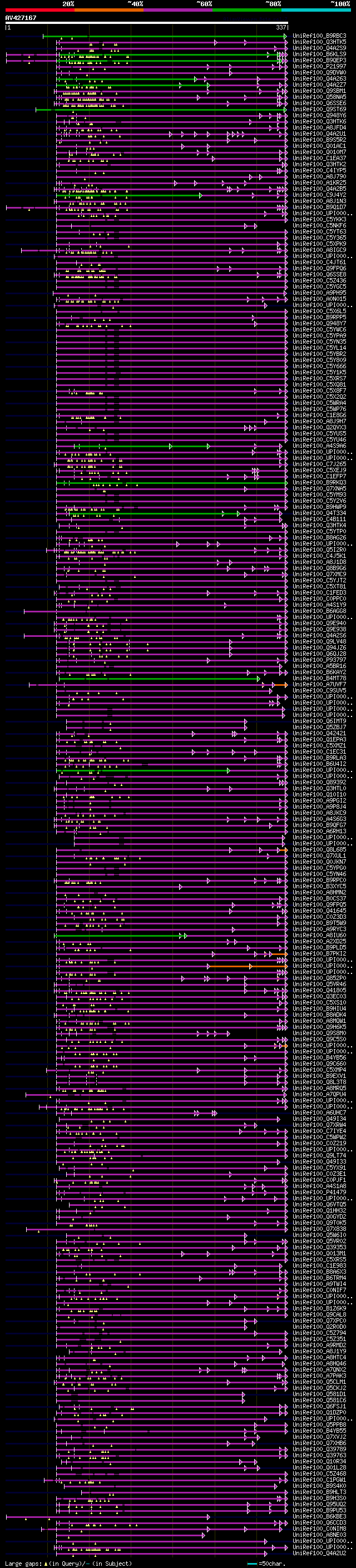356x1568 pixels.
Task: Select the UniRef100_A9PH95 label
Action: [319, 293]
